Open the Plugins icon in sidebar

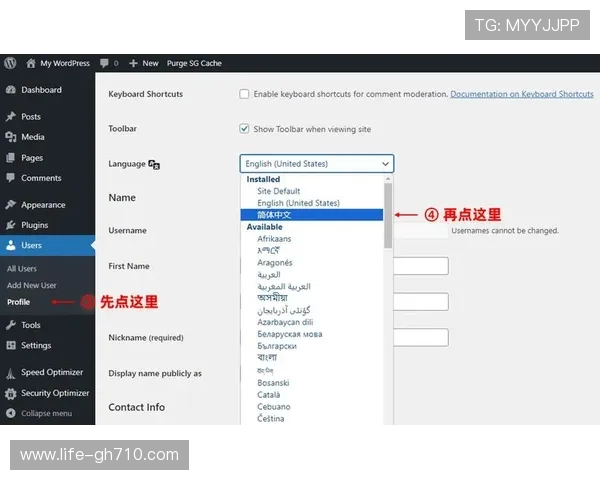10,225
